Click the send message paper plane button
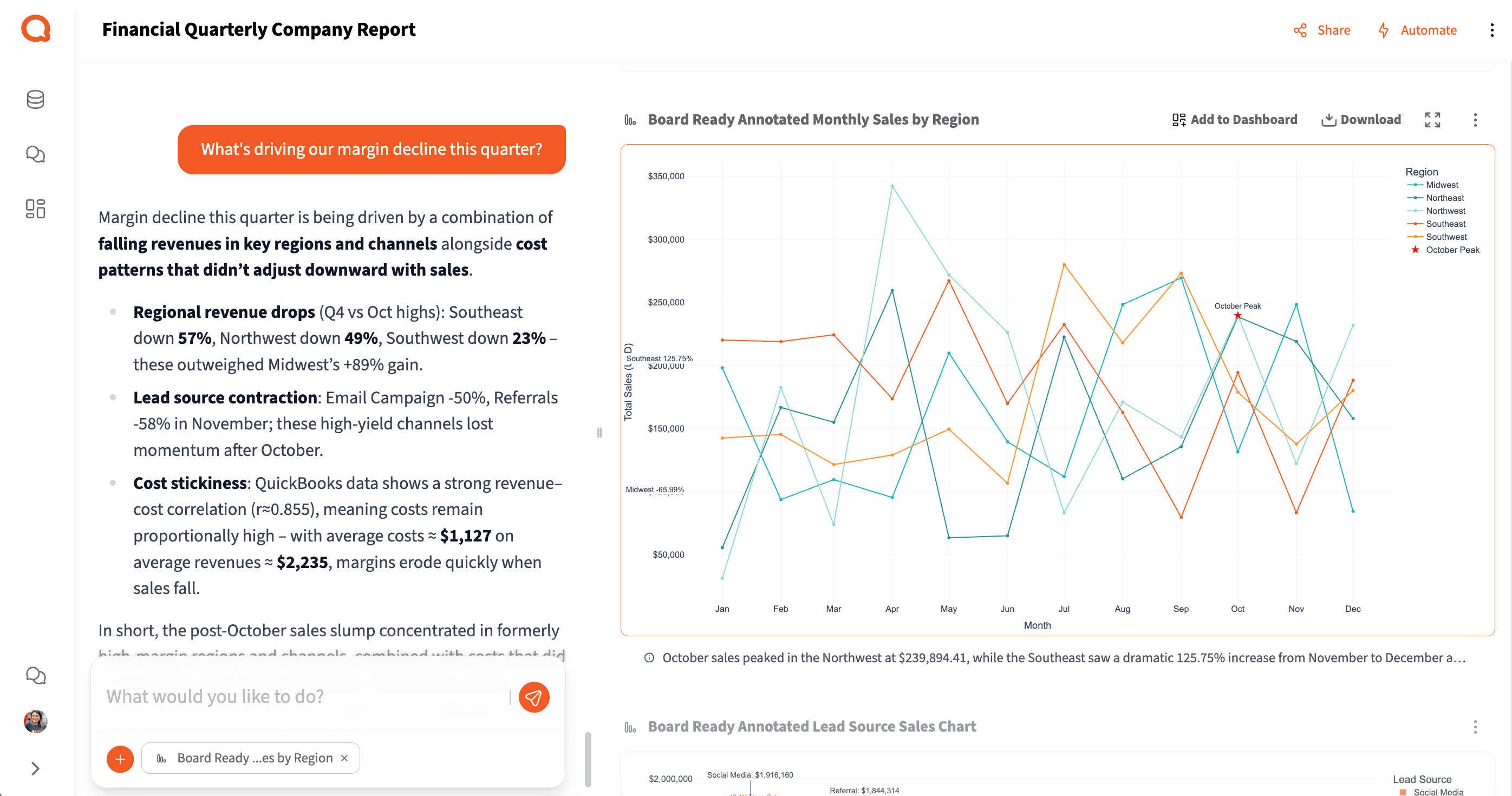 click(533, 697)
